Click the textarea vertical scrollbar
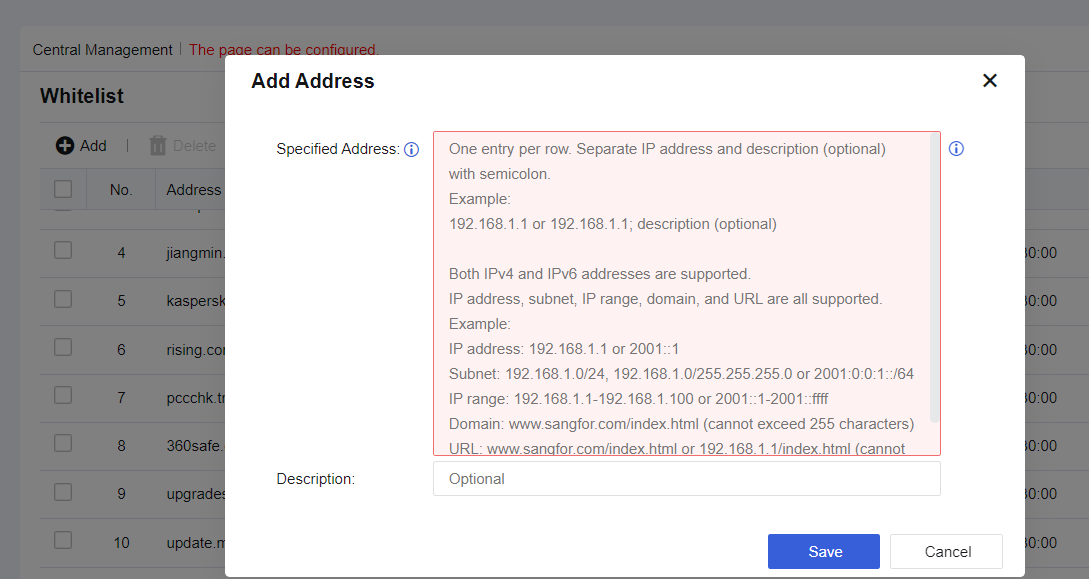 pyautogui.click(x=934, y=278)
